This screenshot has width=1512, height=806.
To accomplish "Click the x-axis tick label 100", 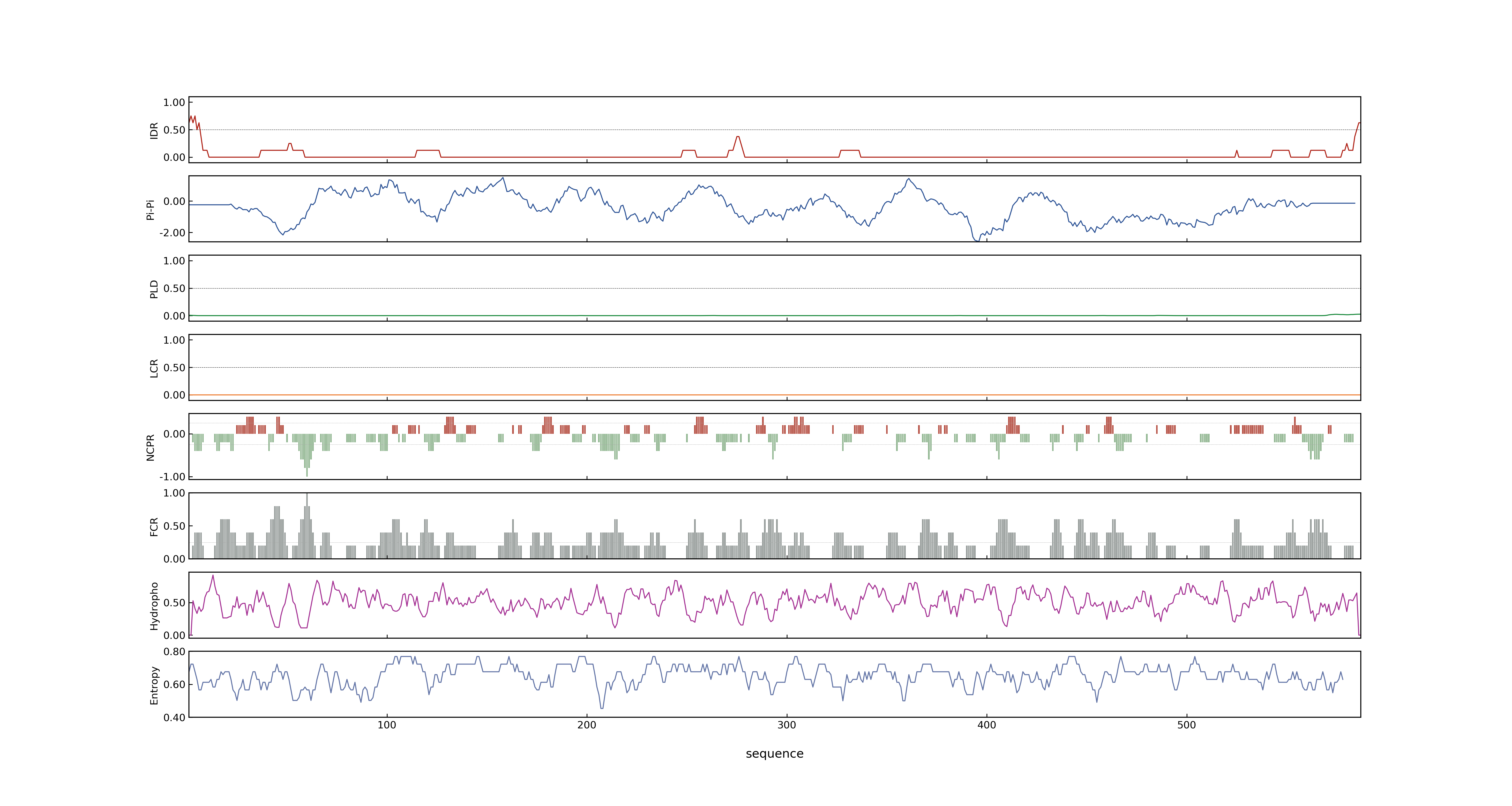I will [x=387, y=725].
